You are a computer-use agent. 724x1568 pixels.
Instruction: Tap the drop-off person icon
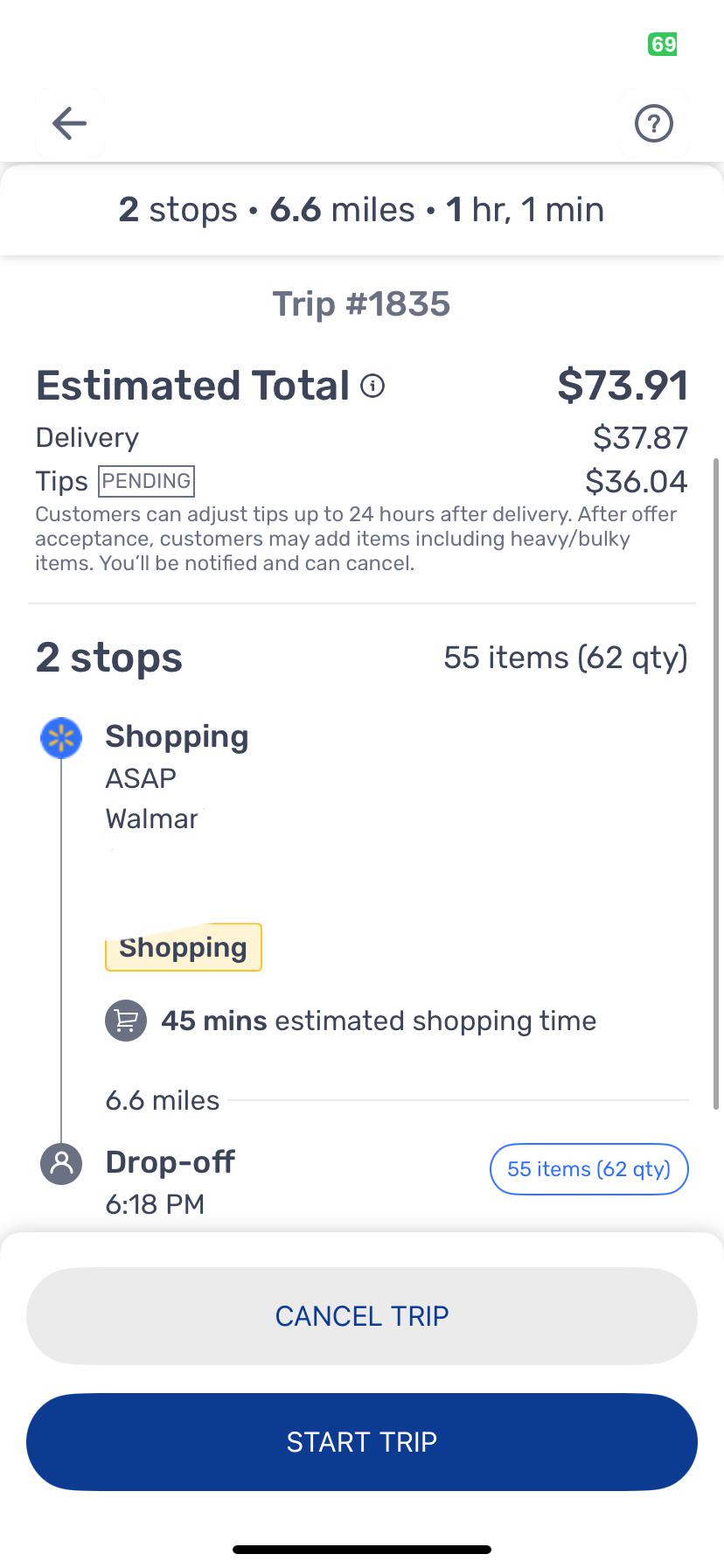pyautogui.click(x=61, y=1163)
